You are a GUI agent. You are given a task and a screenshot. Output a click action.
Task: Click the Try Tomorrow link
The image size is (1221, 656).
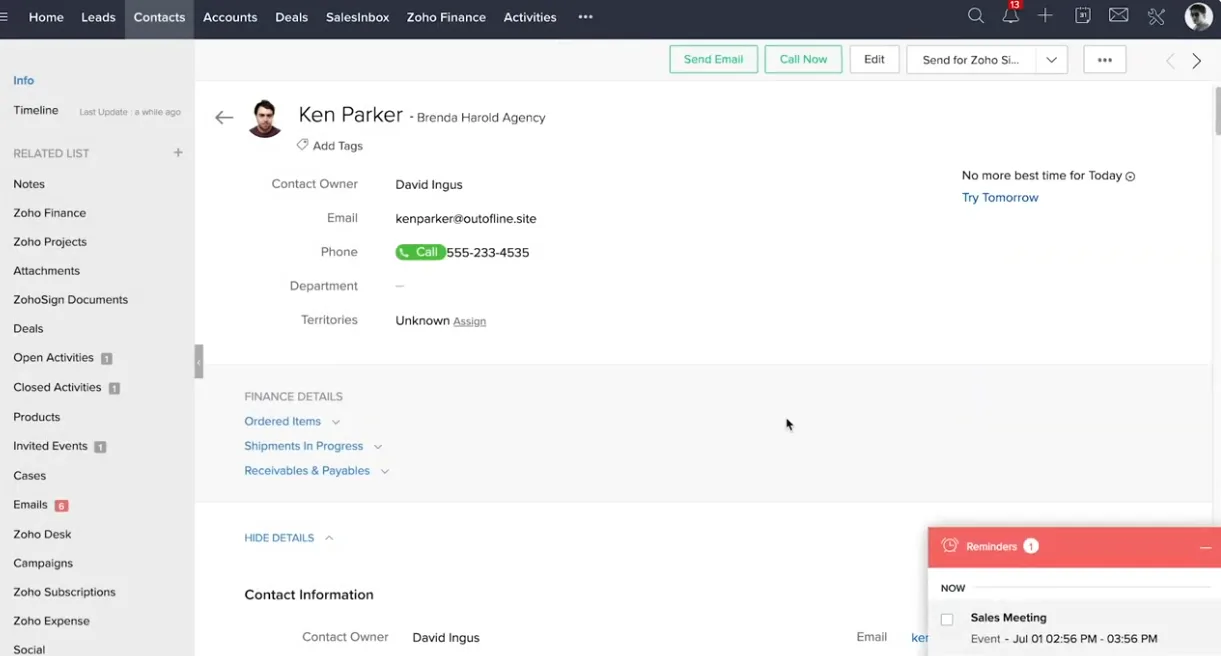tap(1000, 198)
